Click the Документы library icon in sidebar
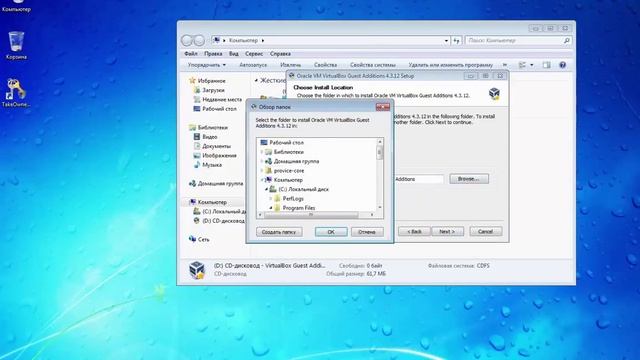The image size is (640, 360). [x=197, y=146]
